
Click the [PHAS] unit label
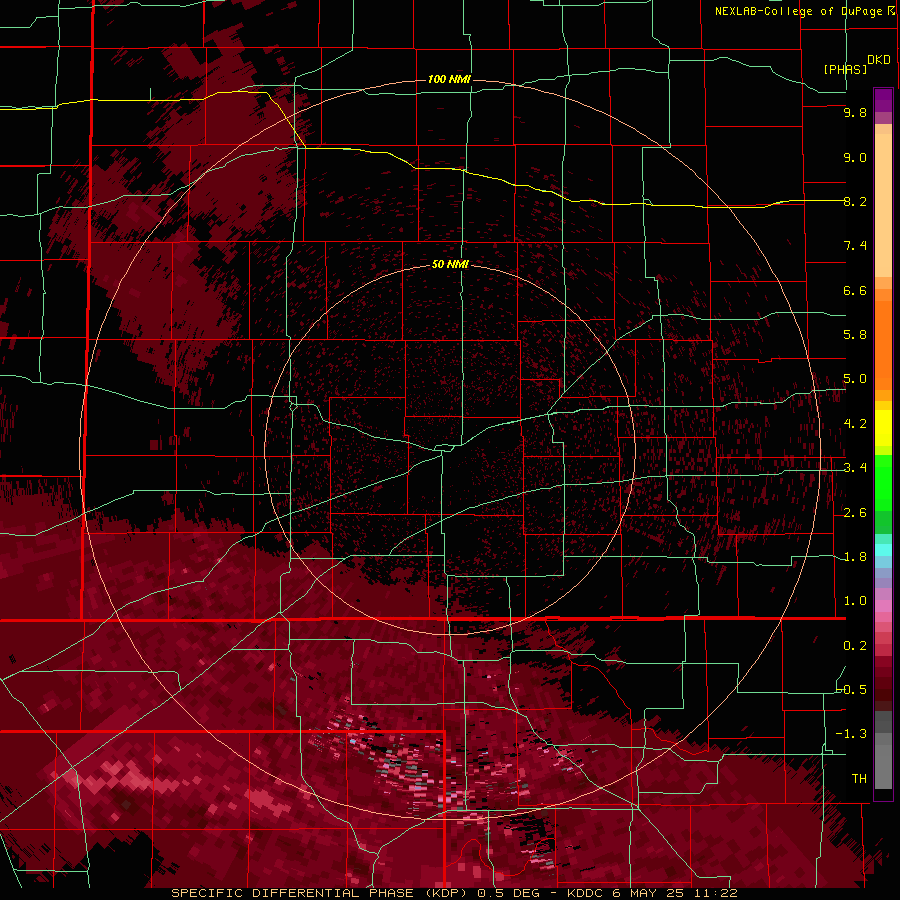845,69
